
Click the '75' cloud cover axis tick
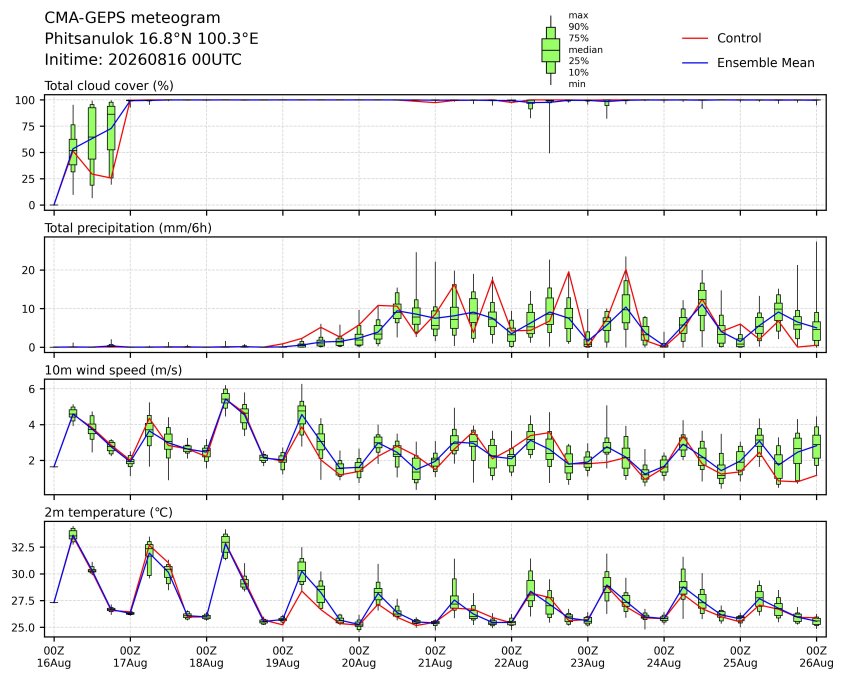(29, 127)
